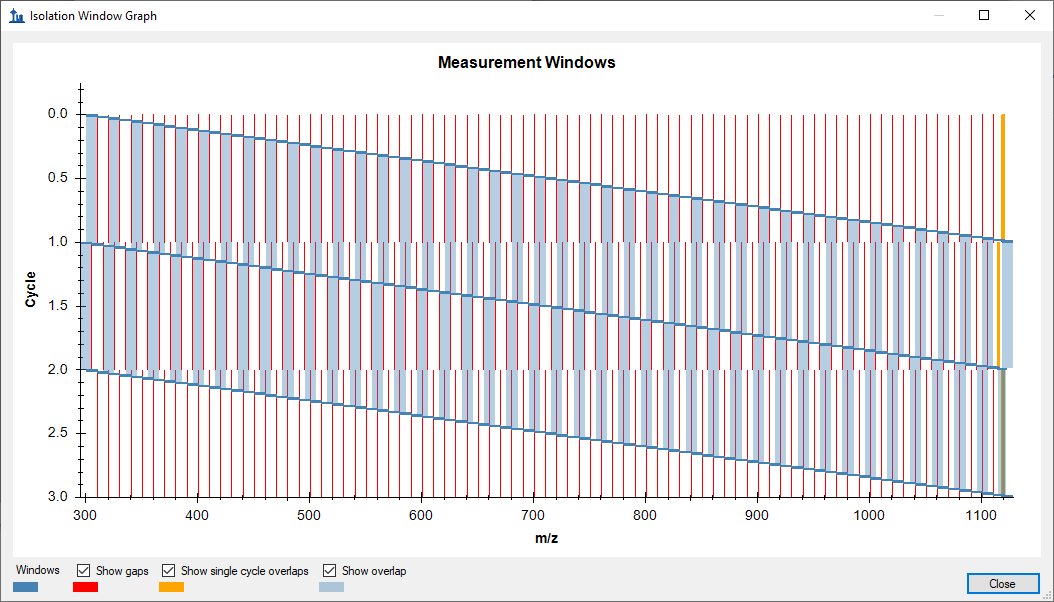Click the Windows legend label
Image resolution: width=1054 pixels, height=602 pixels.
coord(38,570)
